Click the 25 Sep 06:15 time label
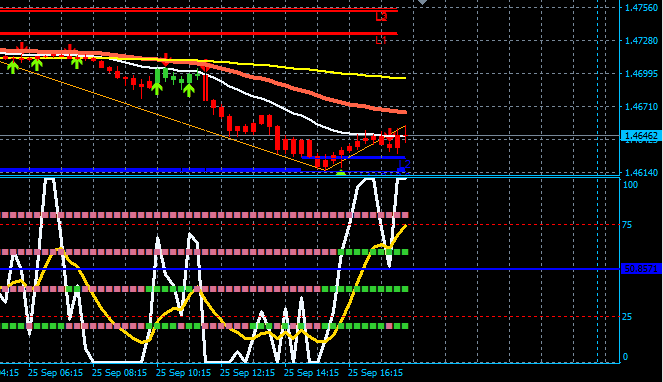Image resolution: width=663 pixels, height=382 pixels. point(55,373)
